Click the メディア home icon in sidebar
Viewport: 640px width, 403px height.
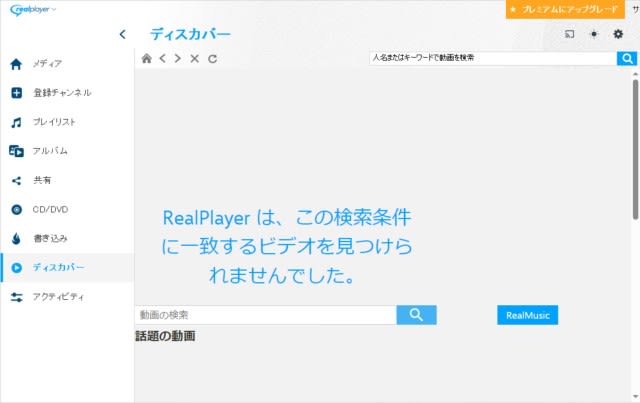pos(16,64)
